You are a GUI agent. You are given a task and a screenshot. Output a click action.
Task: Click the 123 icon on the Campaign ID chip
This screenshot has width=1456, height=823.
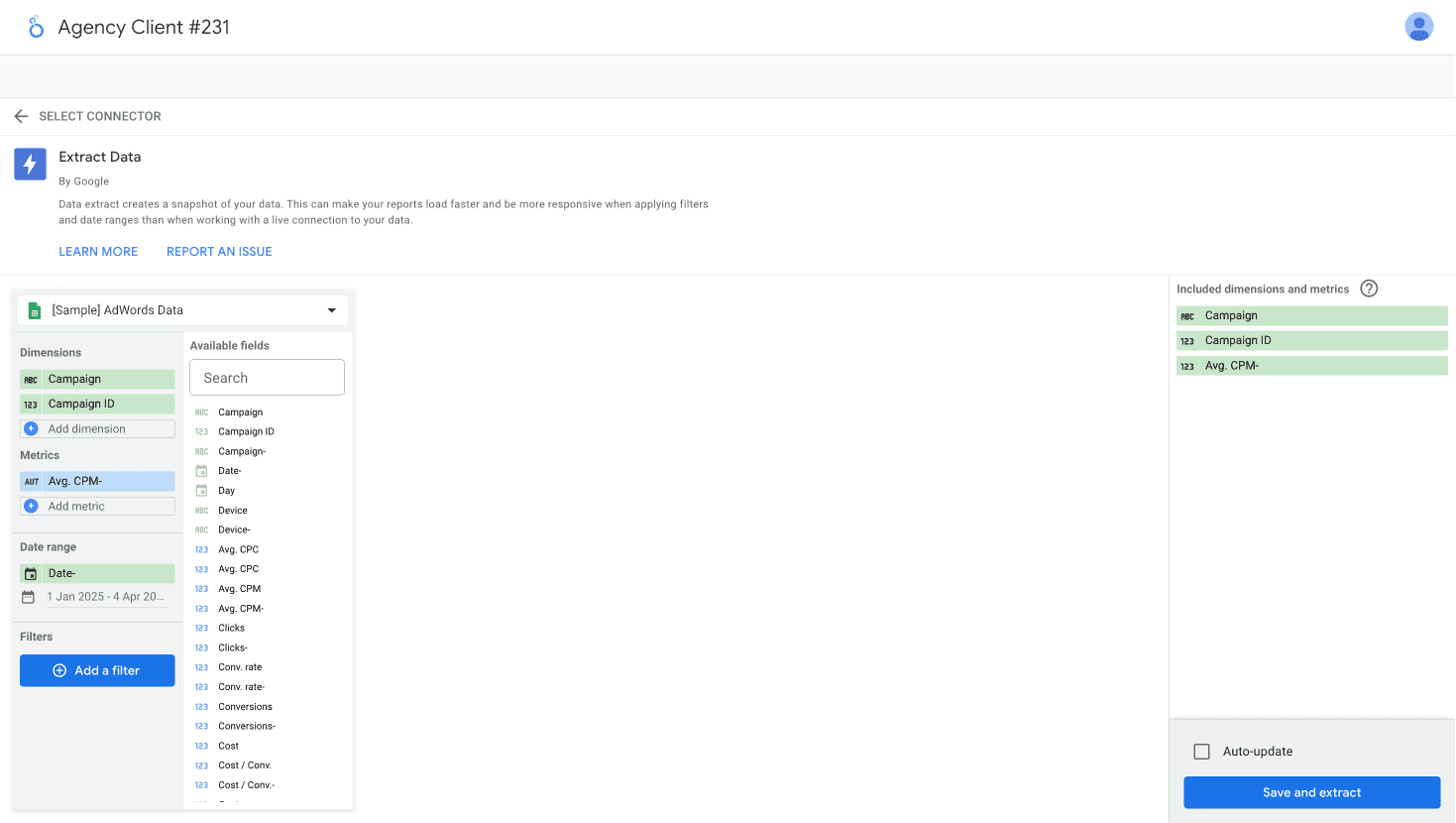coord(31,404)
